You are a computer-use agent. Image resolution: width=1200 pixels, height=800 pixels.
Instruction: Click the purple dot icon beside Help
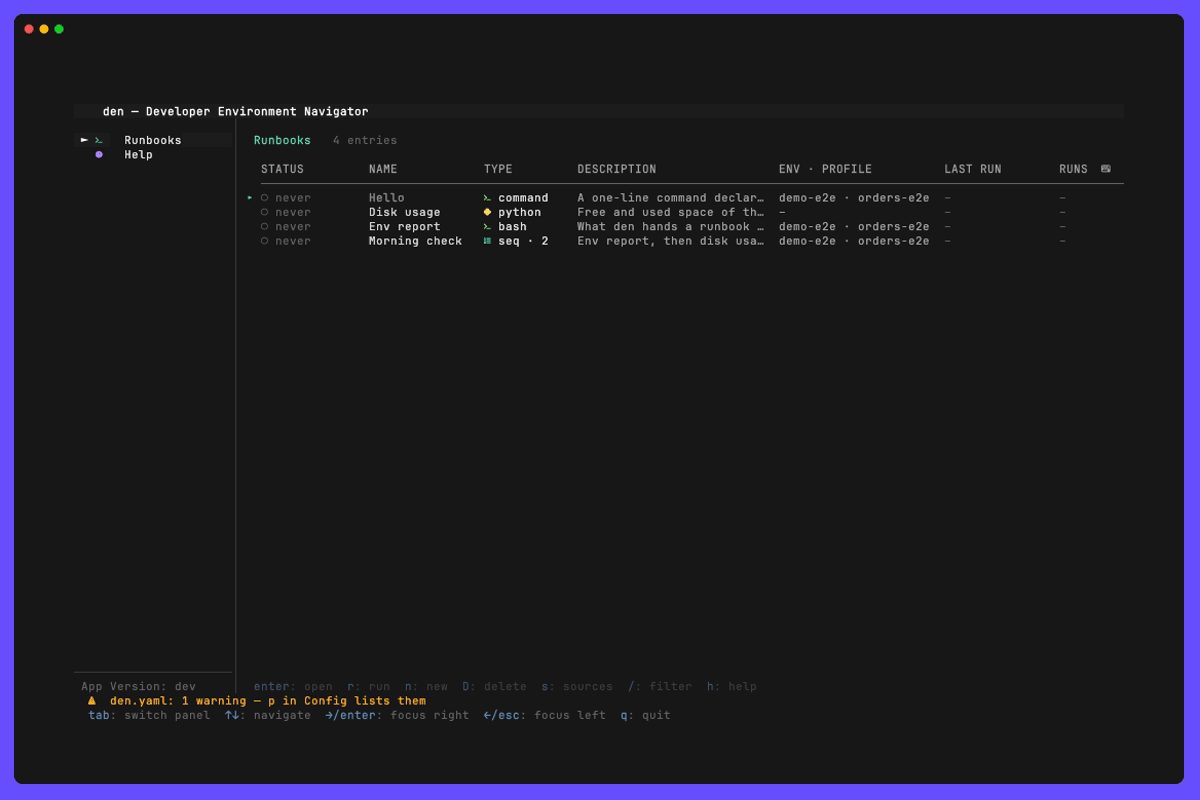[99, 155]
